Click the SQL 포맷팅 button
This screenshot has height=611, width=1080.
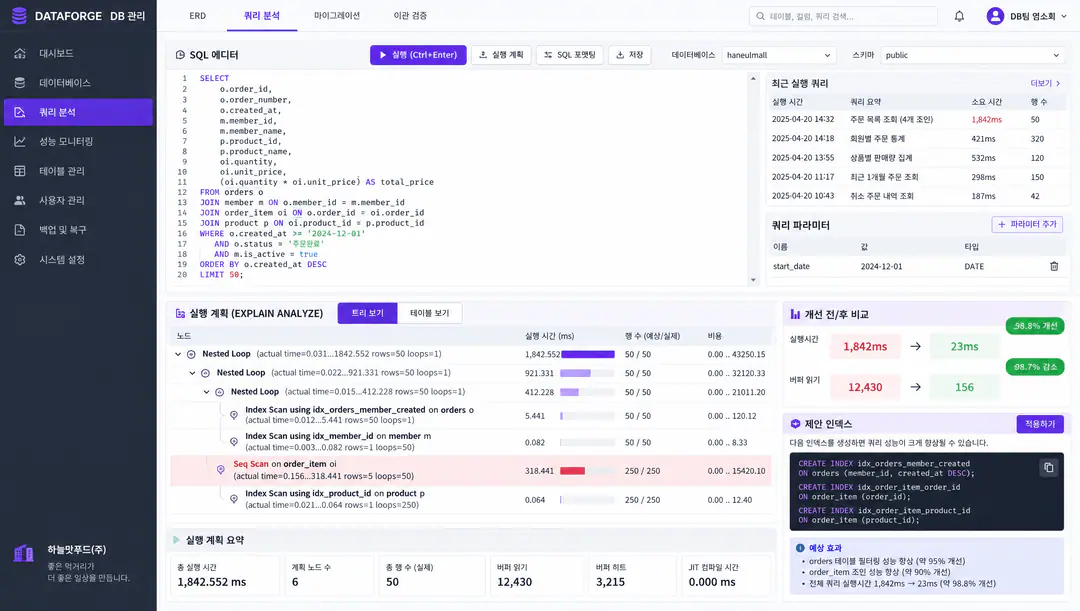coord(570,55)
